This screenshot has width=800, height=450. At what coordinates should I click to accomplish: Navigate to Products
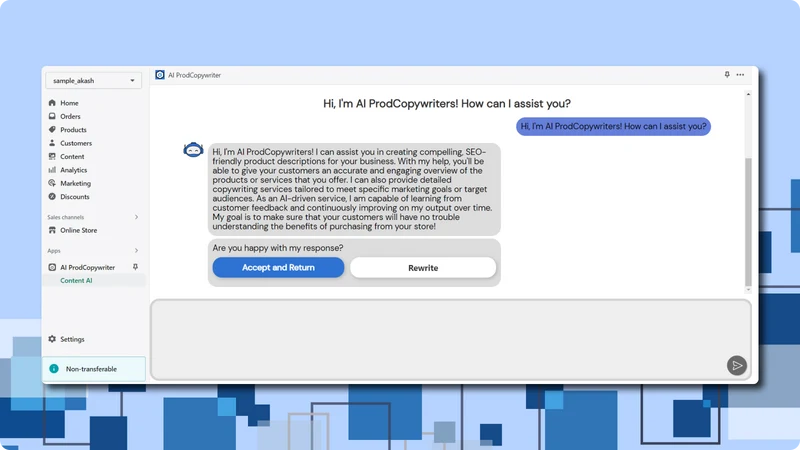click(73, 130)
